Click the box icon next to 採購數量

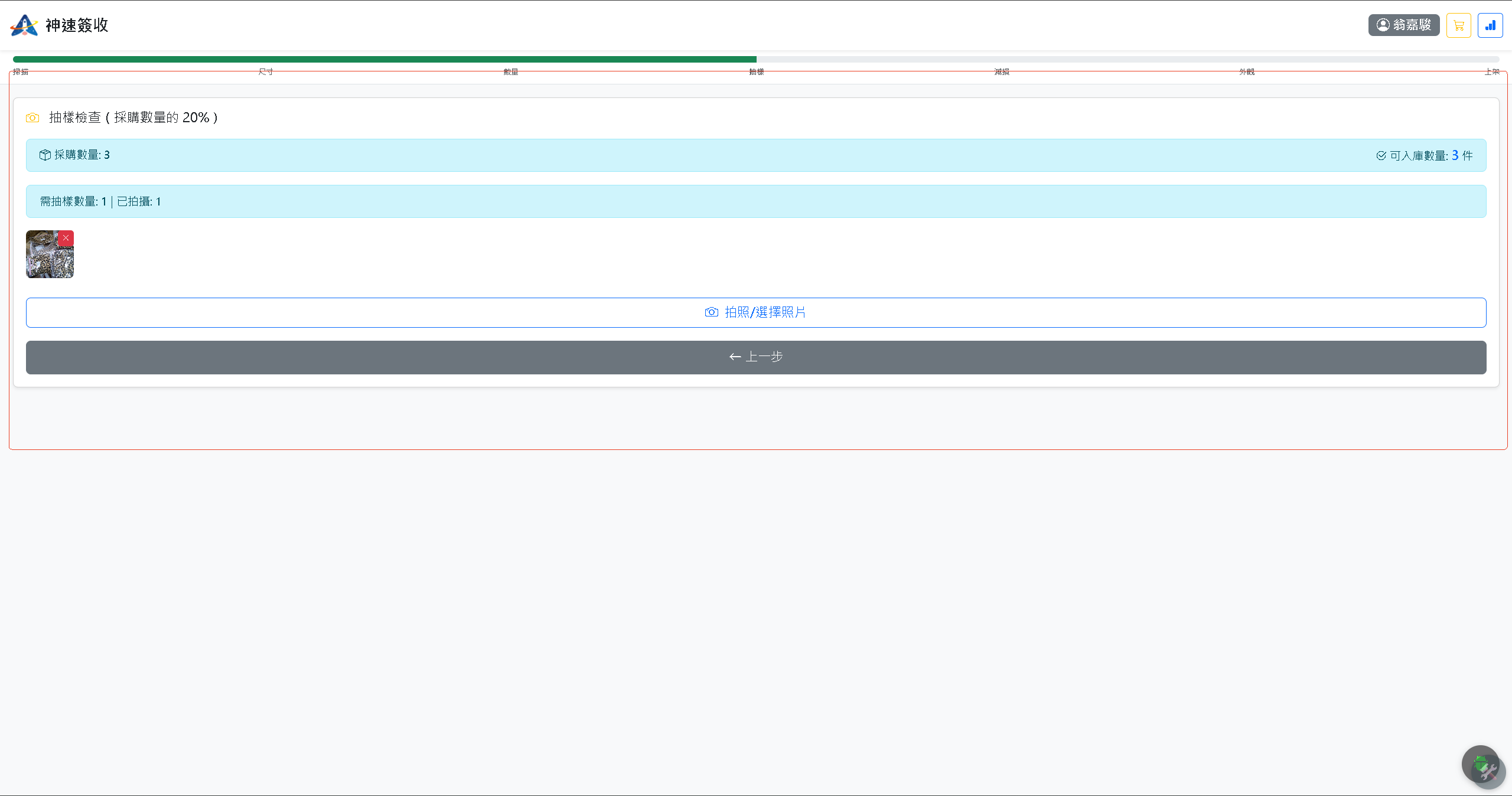coord(45,155)
